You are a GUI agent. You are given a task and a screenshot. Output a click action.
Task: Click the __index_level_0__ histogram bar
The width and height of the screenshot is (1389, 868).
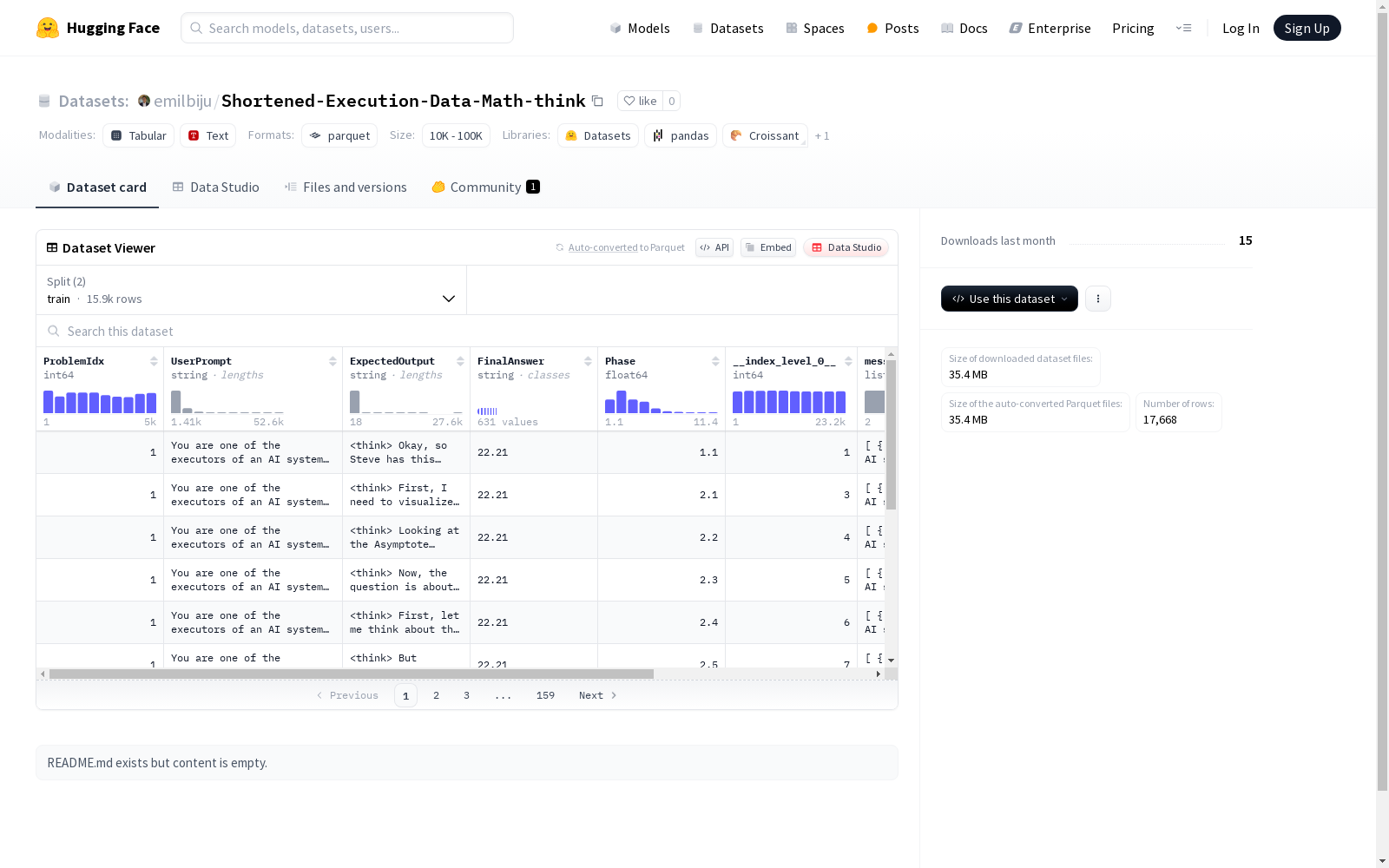[789, 402]
